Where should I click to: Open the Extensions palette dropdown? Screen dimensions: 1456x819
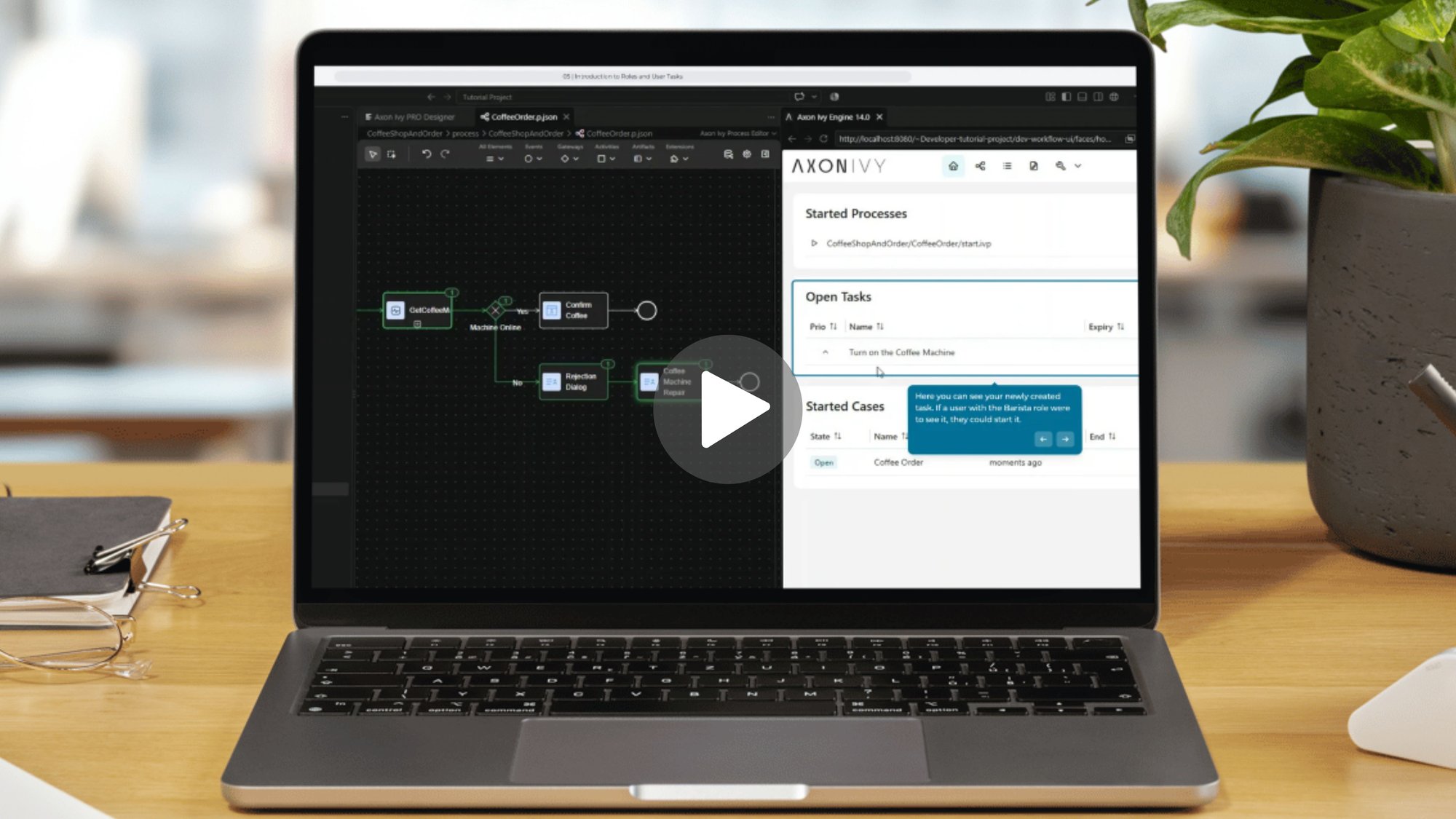(x=679, y=158)
